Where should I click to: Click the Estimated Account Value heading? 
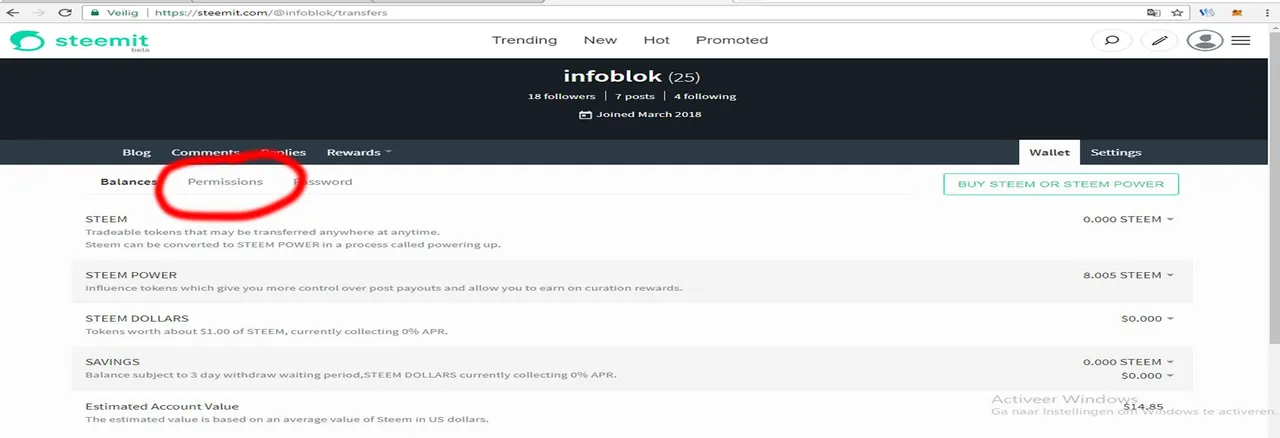coord(162,407)
